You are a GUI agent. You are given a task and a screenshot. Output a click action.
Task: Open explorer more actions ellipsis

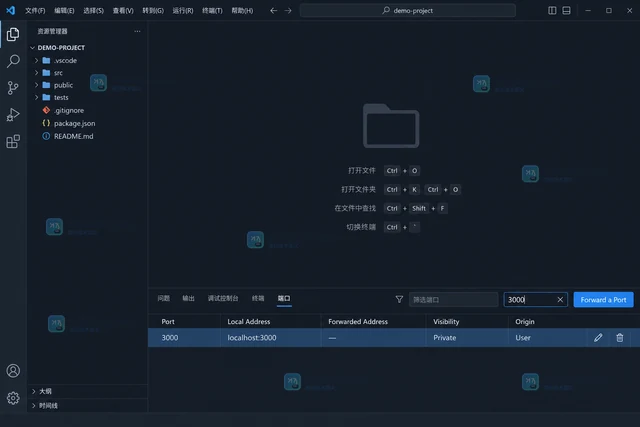137,31
